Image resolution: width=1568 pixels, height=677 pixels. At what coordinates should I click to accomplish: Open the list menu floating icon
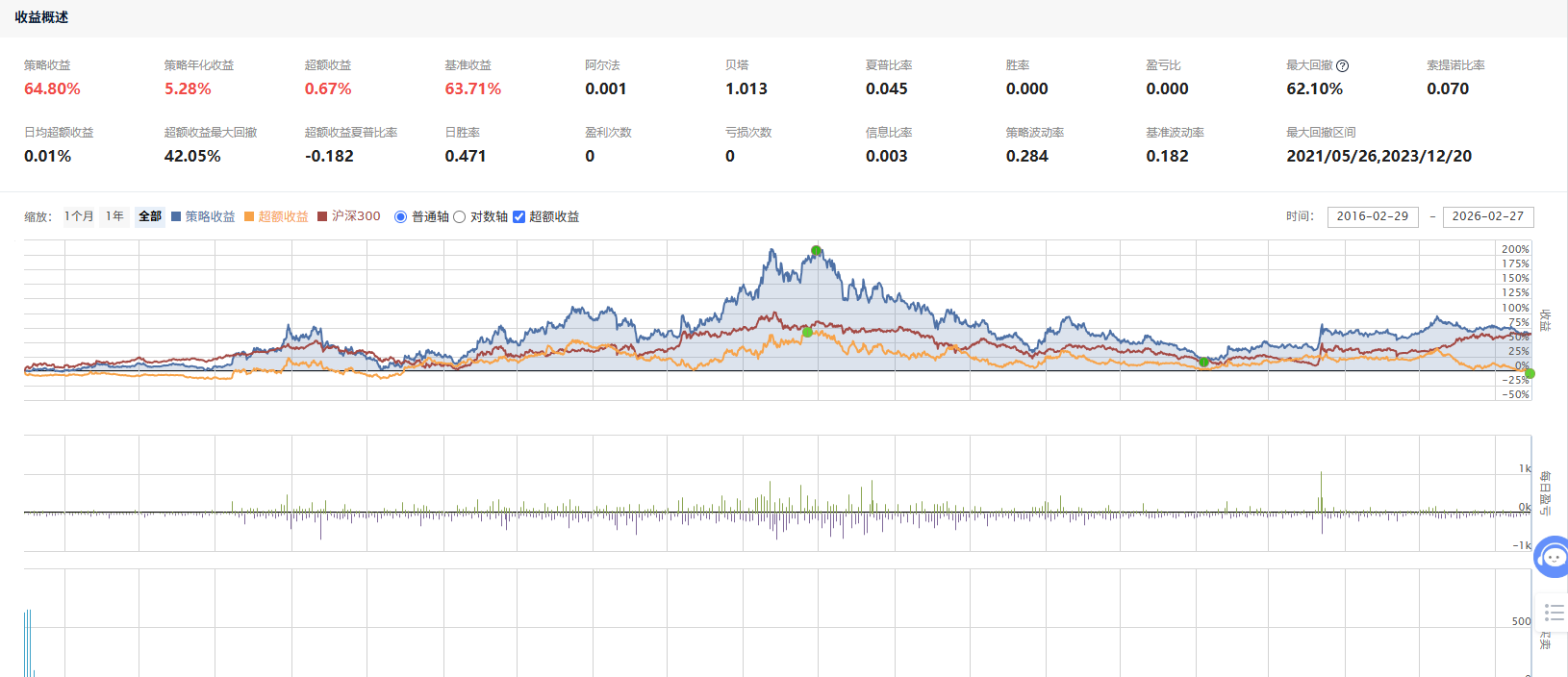(x=1554, y=613)
